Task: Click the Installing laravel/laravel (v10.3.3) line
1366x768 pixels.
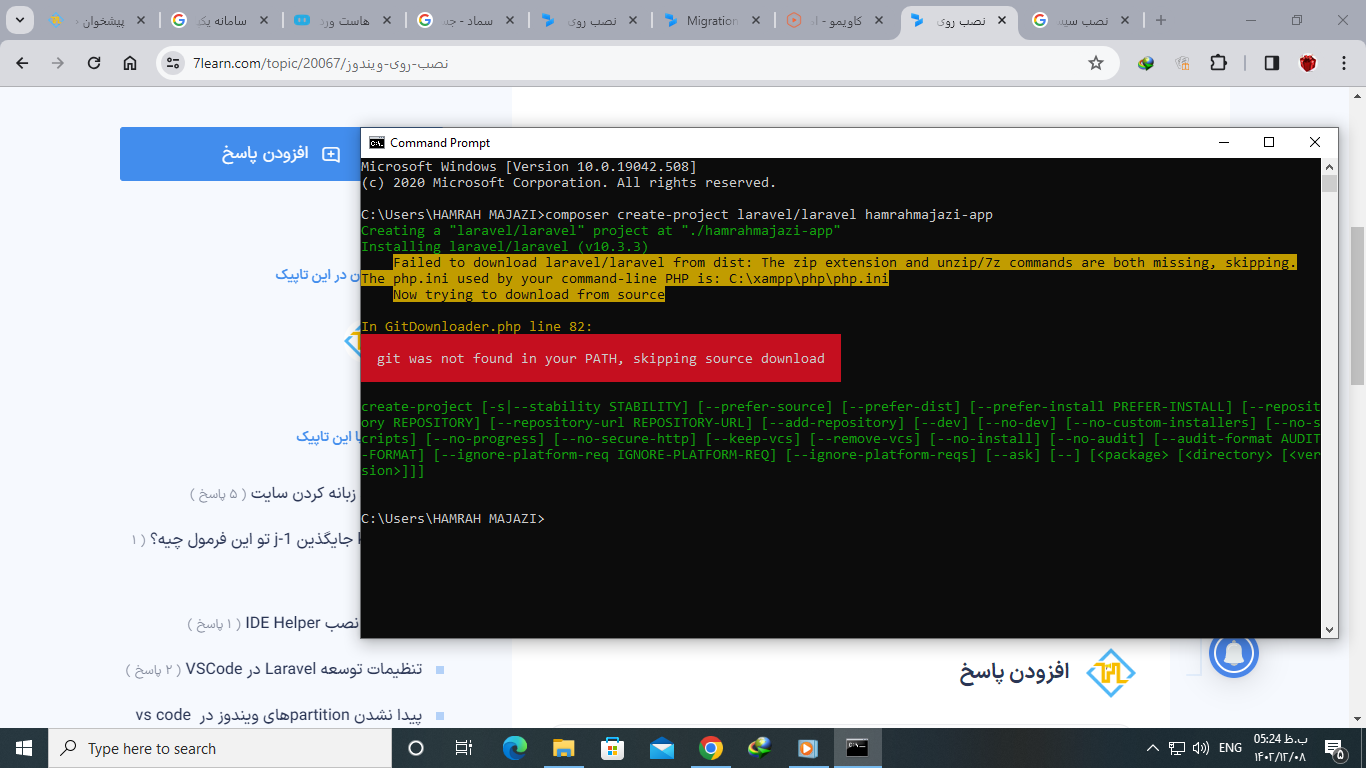Action: point(505,246)
